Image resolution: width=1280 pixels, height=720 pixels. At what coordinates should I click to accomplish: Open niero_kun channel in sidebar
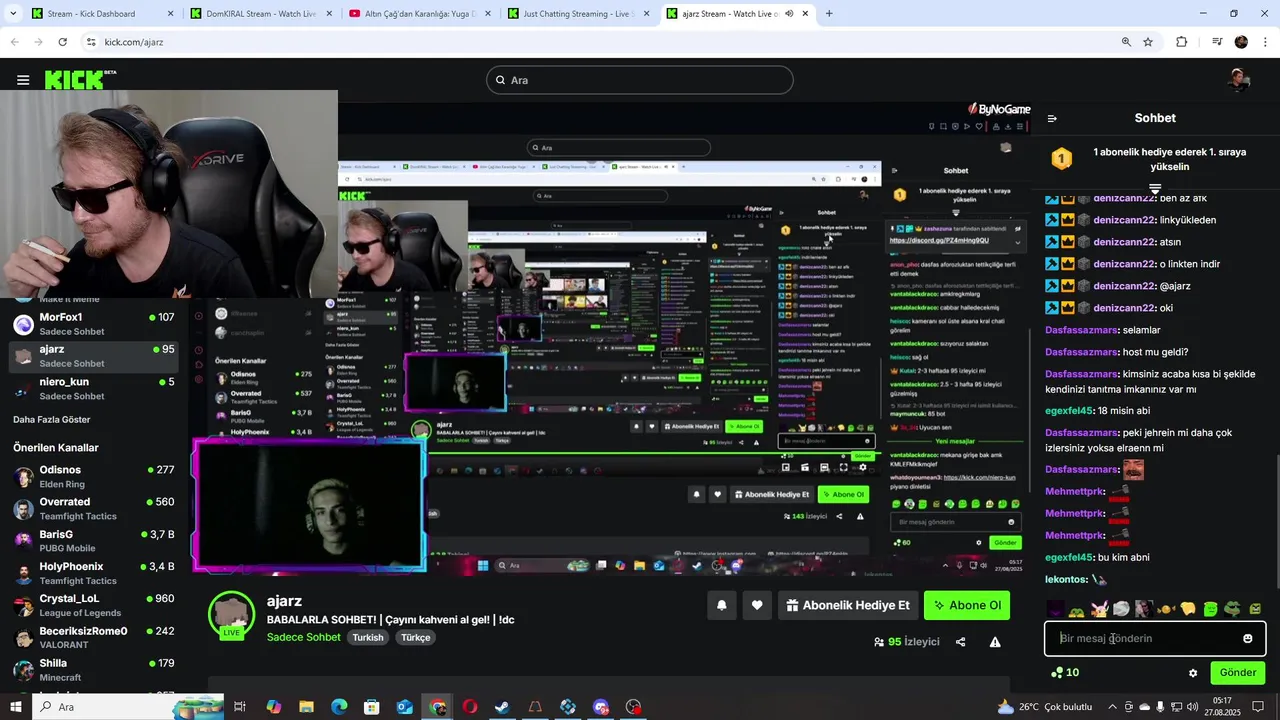[x=95, y=388]
